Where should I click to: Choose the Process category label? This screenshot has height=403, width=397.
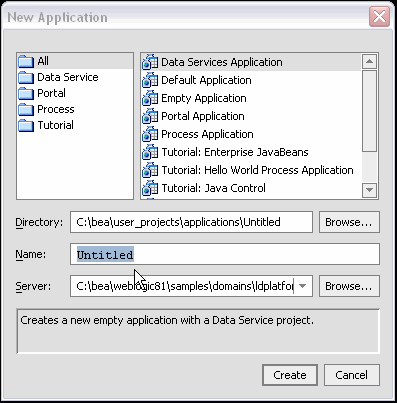click(56, 109)
